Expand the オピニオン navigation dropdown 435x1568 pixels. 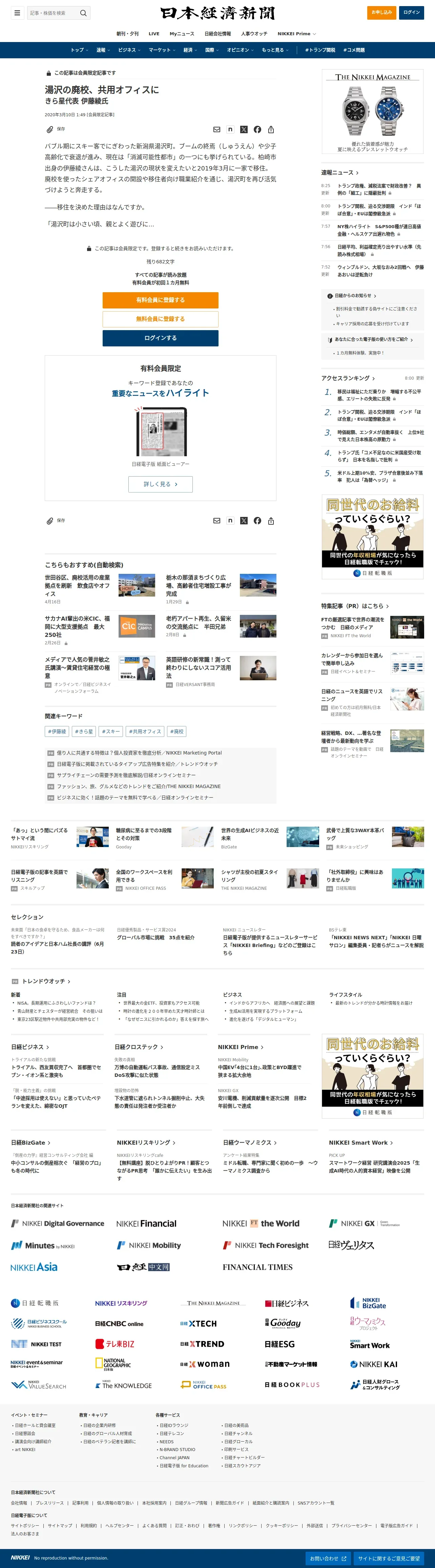pyautogui.click(x=240, y=50)
